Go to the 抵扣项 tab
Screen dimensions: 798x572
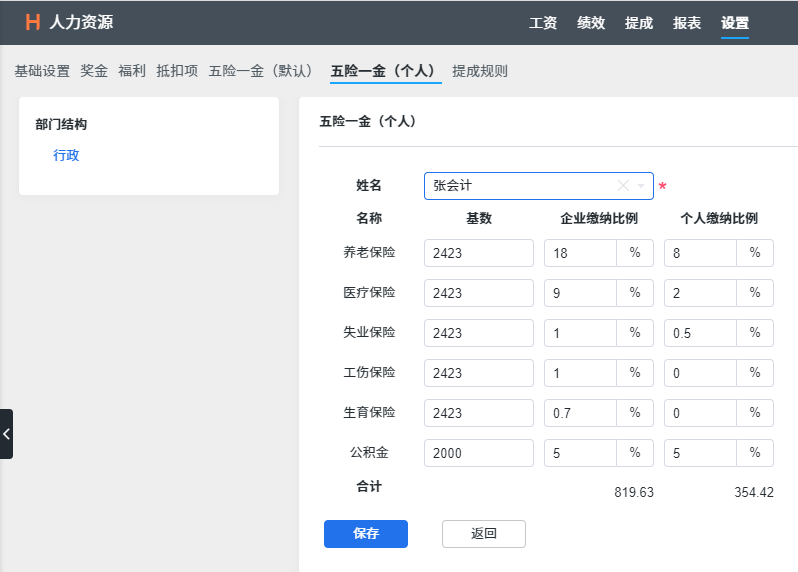click(177, 71)
